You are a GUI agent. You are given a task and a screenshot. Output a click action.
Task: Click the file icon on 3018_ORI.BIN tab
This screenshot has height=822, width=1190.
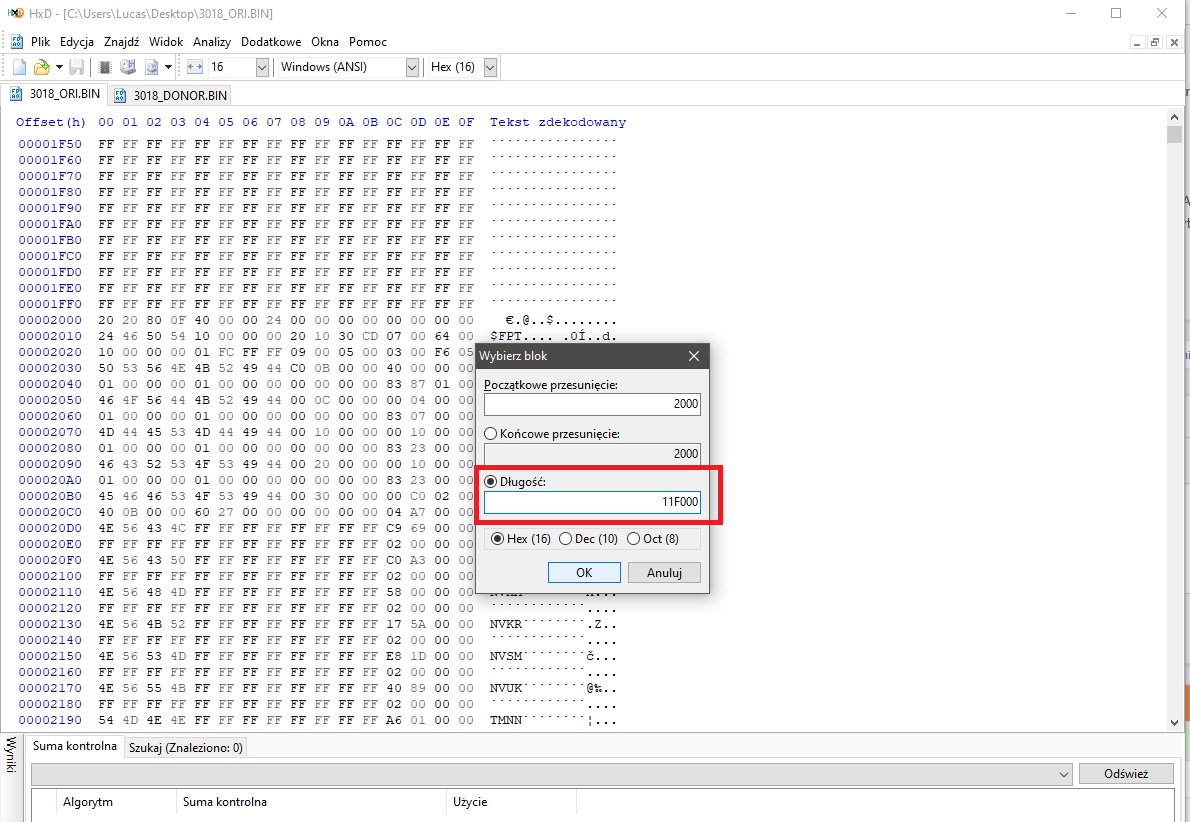pyautogui.click(x=16, y=95)
